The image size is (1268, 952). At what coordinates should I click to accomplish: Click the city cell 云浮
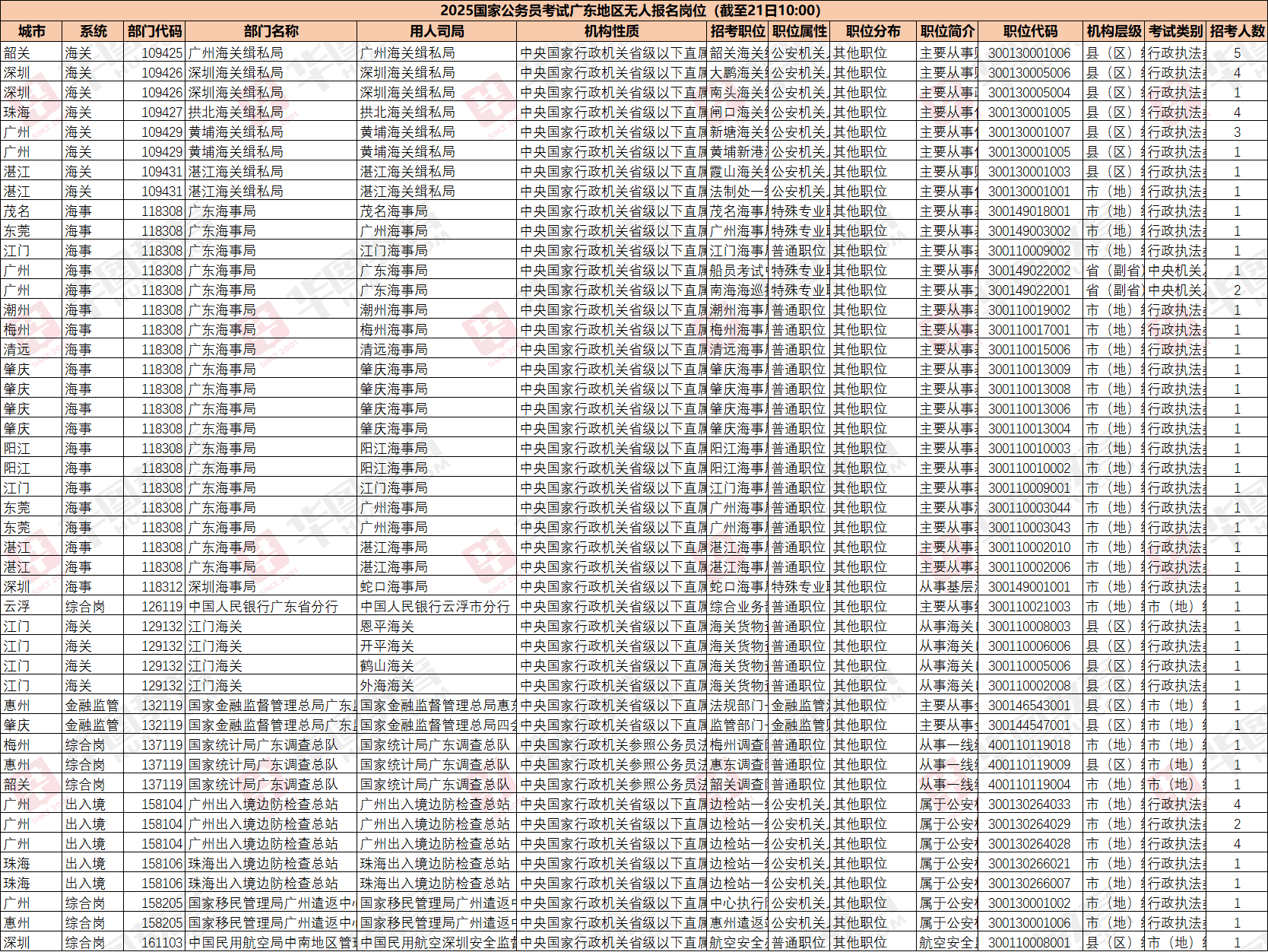click(31, 607)
